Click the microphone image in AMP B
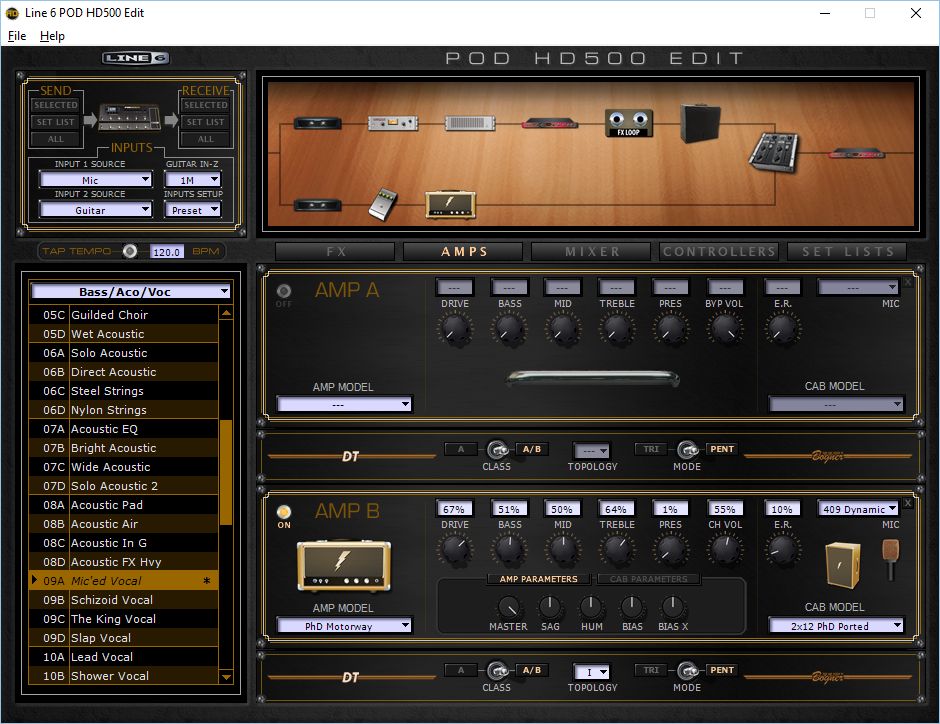This screenshot has width=940, height=724. (x=890, y=559)
